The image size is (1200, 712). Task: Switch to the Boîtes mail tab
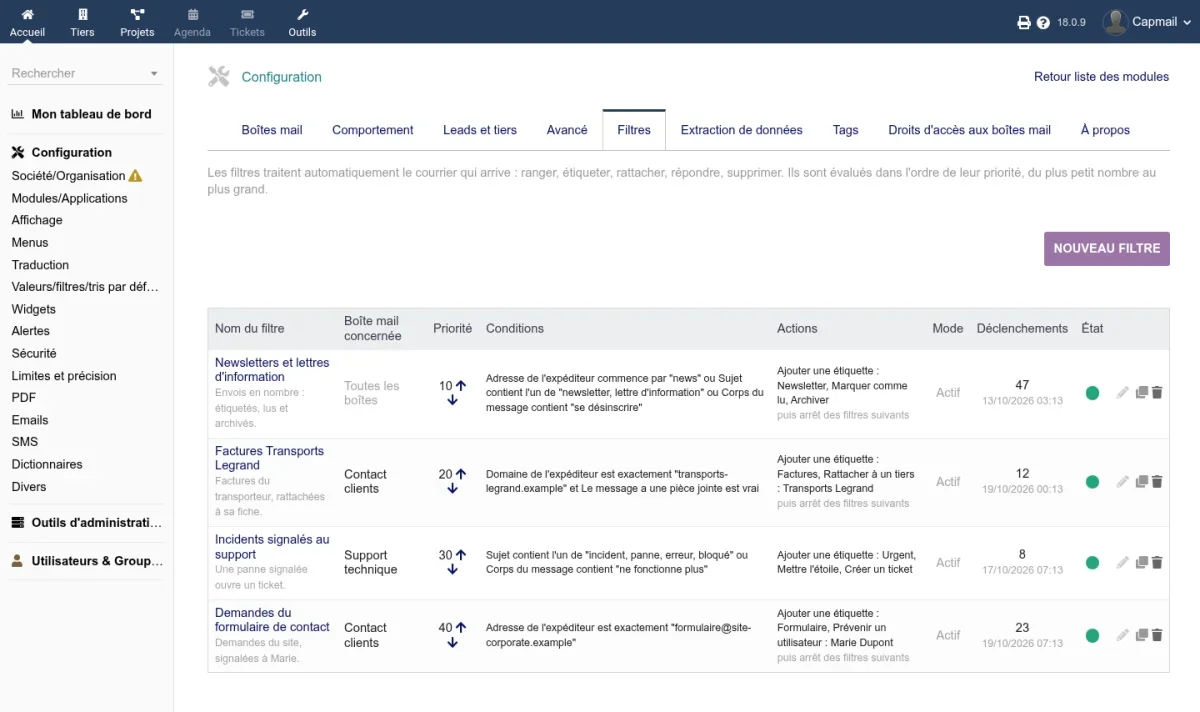272,130
